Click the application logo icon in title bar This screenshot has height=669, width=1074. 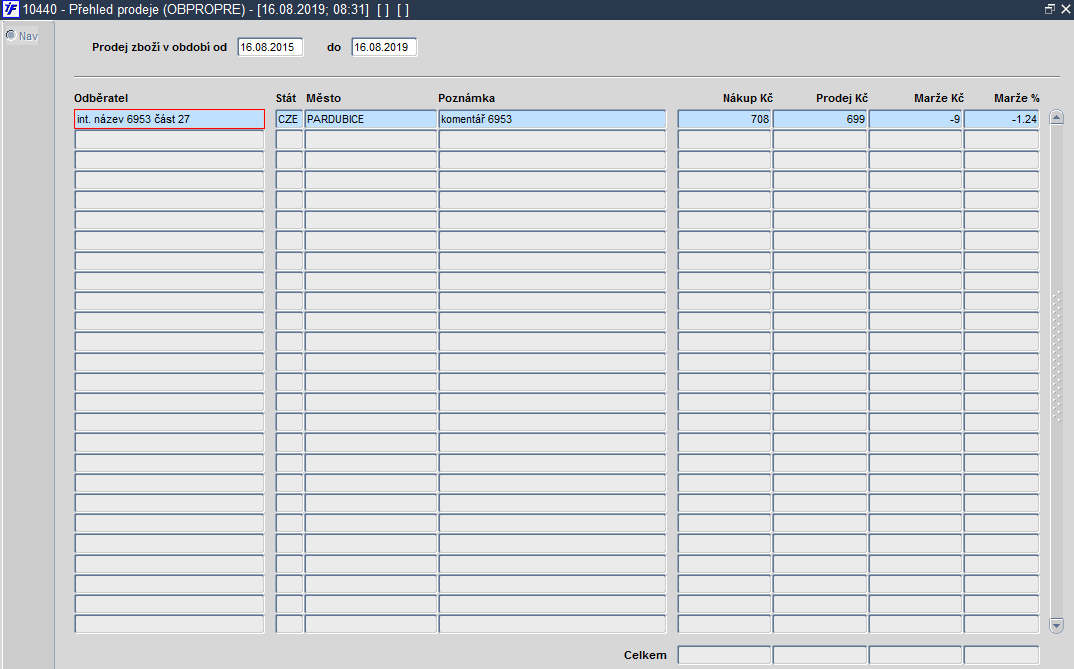(10, 10)
